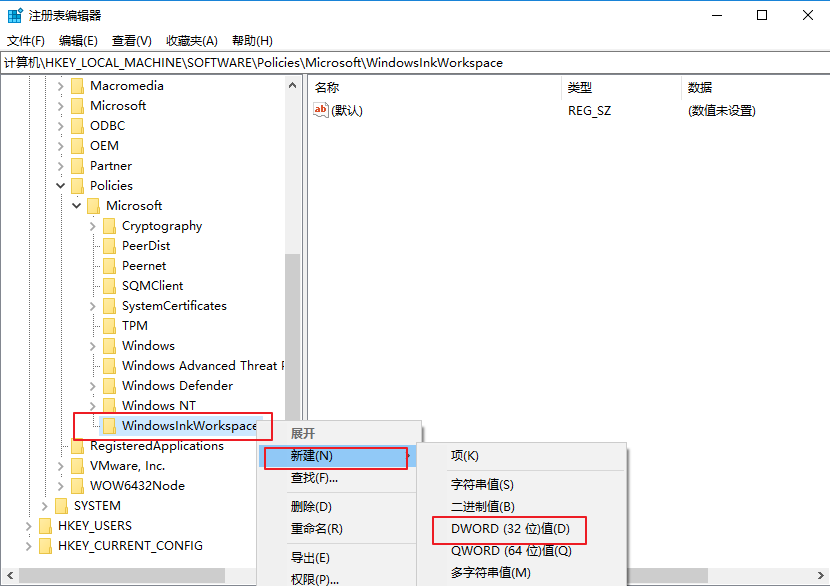Screen dimensions: 830x586
Task: Open the 编辑(E) menu
Action: click(78, 41)
